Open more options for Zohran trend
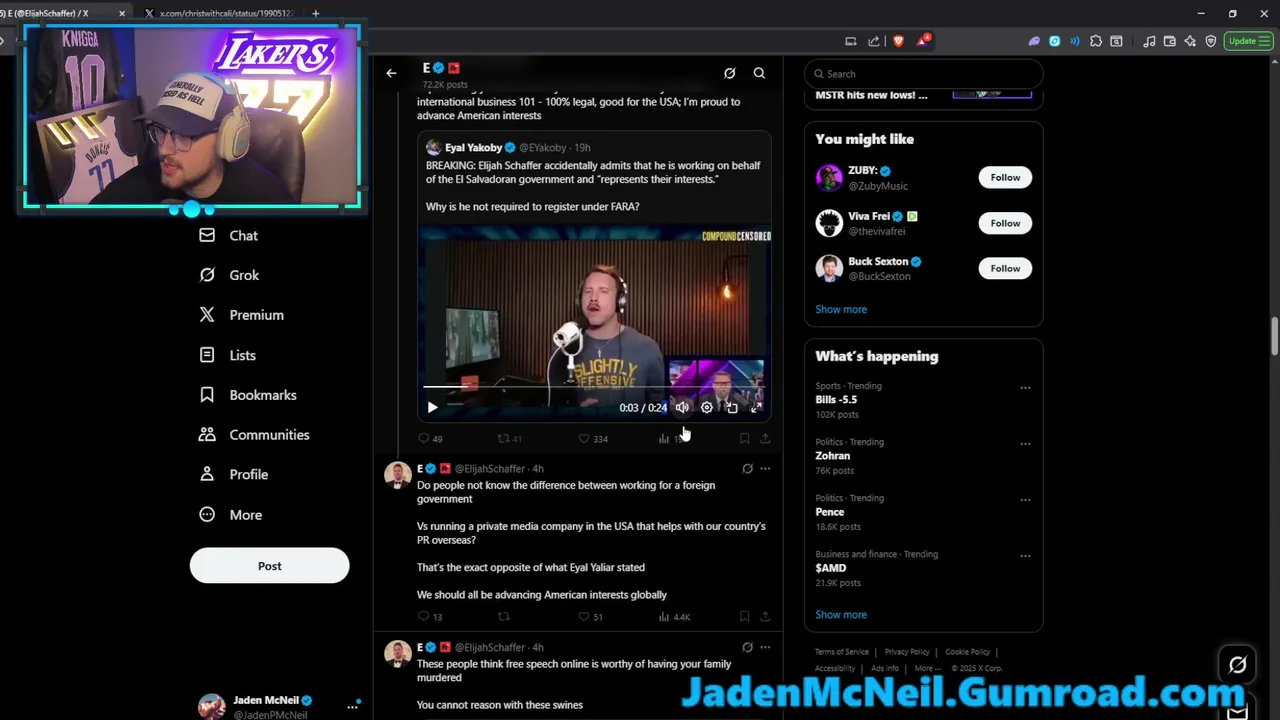The width and height of the screenshot is (1280, 720). [x=1025, y=443]
